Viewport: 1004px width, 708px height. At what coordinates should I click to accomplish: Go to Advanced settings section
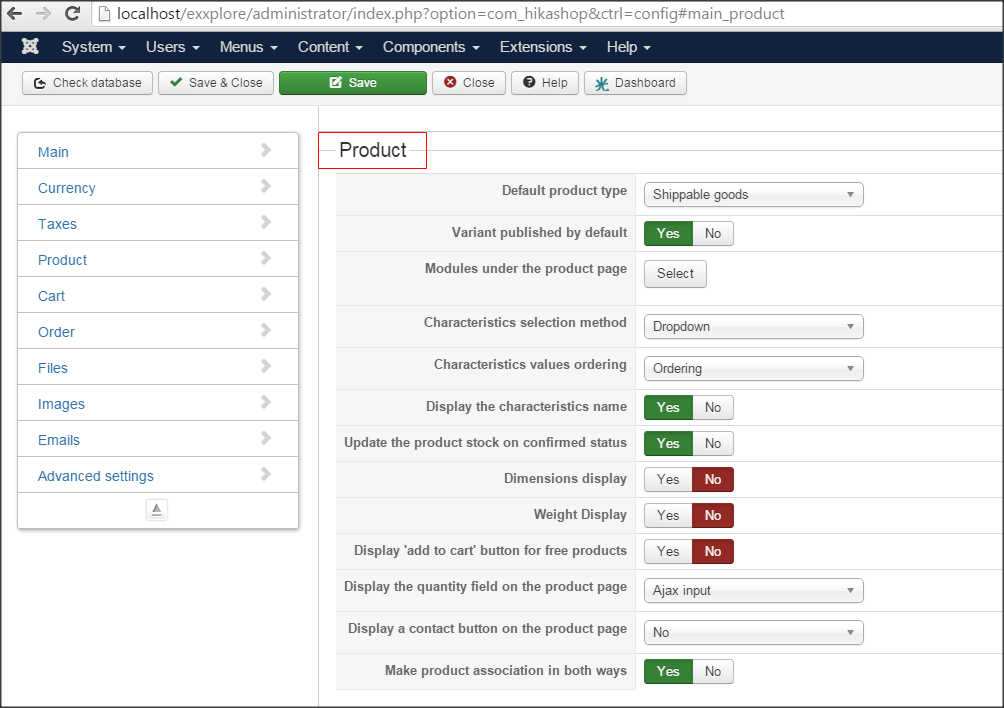click(158, 475)
